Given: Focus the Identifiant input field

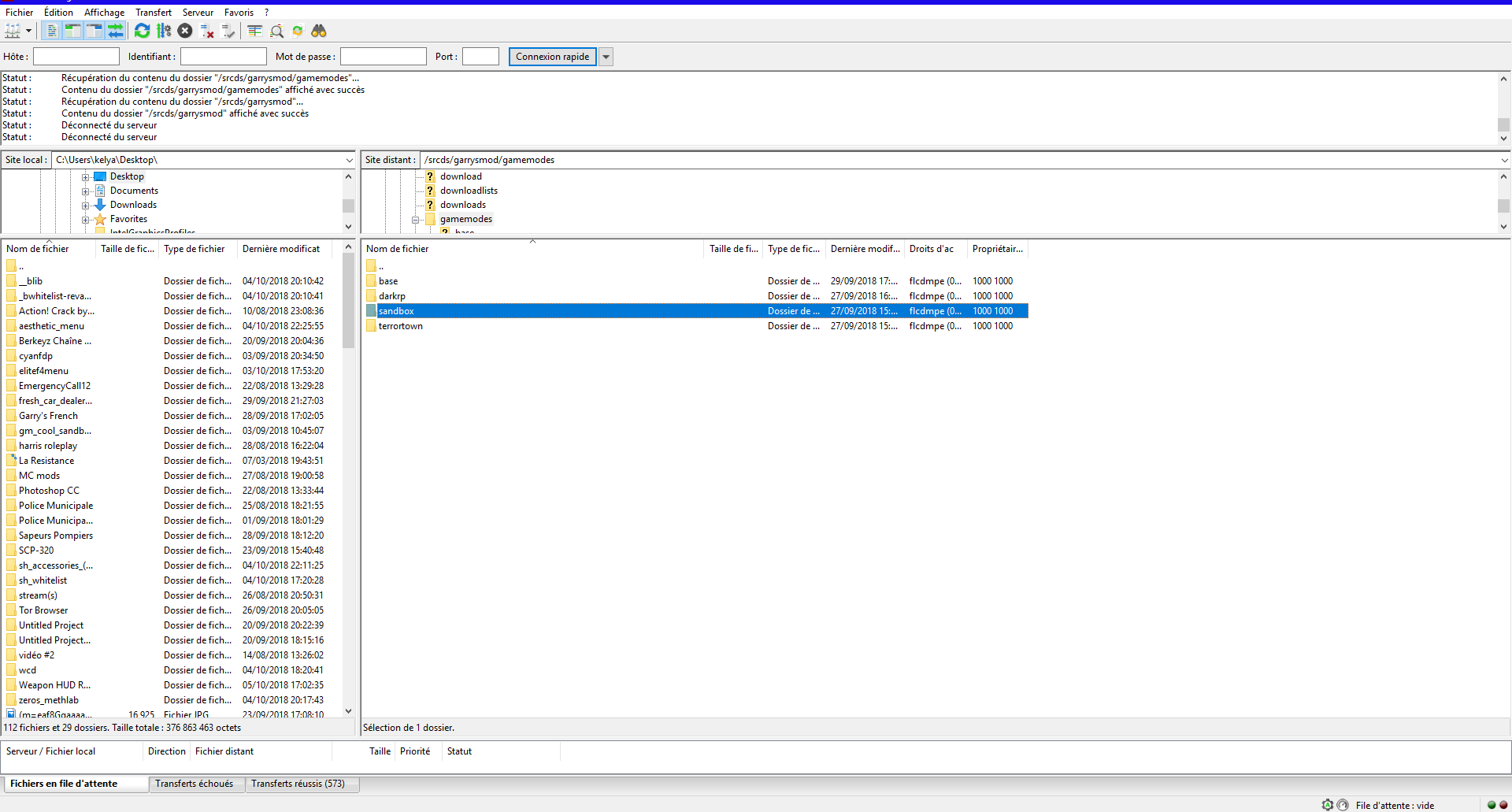Looking at the screenshot, I should point(223,57).
